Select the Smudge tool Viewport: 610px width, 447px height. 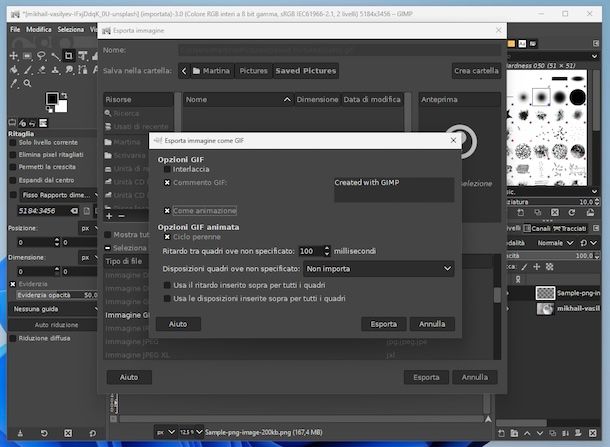(x=69, y=70)
